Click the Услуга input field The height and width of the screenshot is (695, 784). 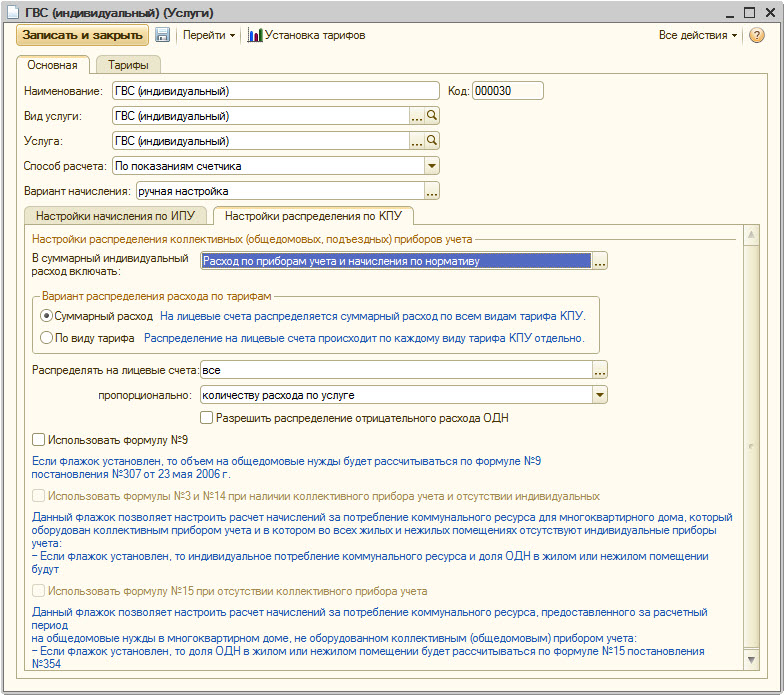point(261,141)
